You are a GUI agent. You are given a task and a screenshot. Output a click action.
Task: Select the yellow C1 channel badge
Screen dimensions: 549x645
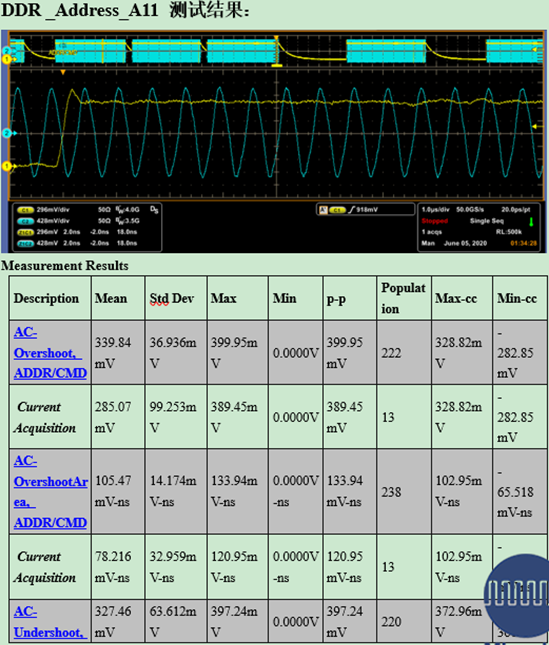click(x=25, y=210)
